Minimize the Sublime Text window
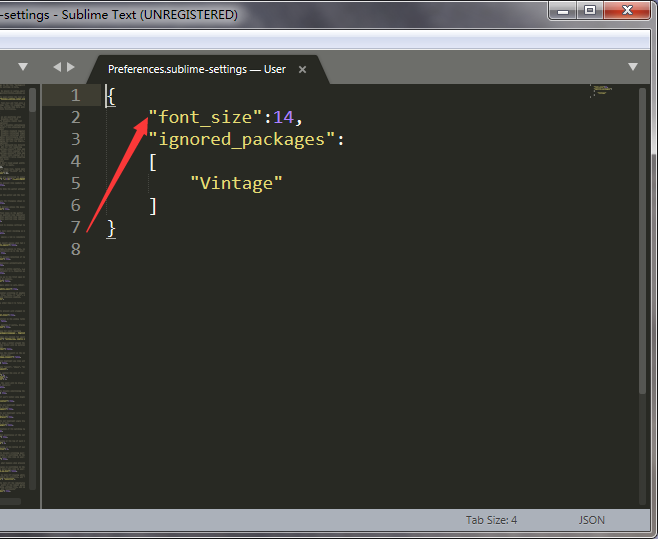Image resolution: width=658 pixels, height=539 pixels. [563, 10]
